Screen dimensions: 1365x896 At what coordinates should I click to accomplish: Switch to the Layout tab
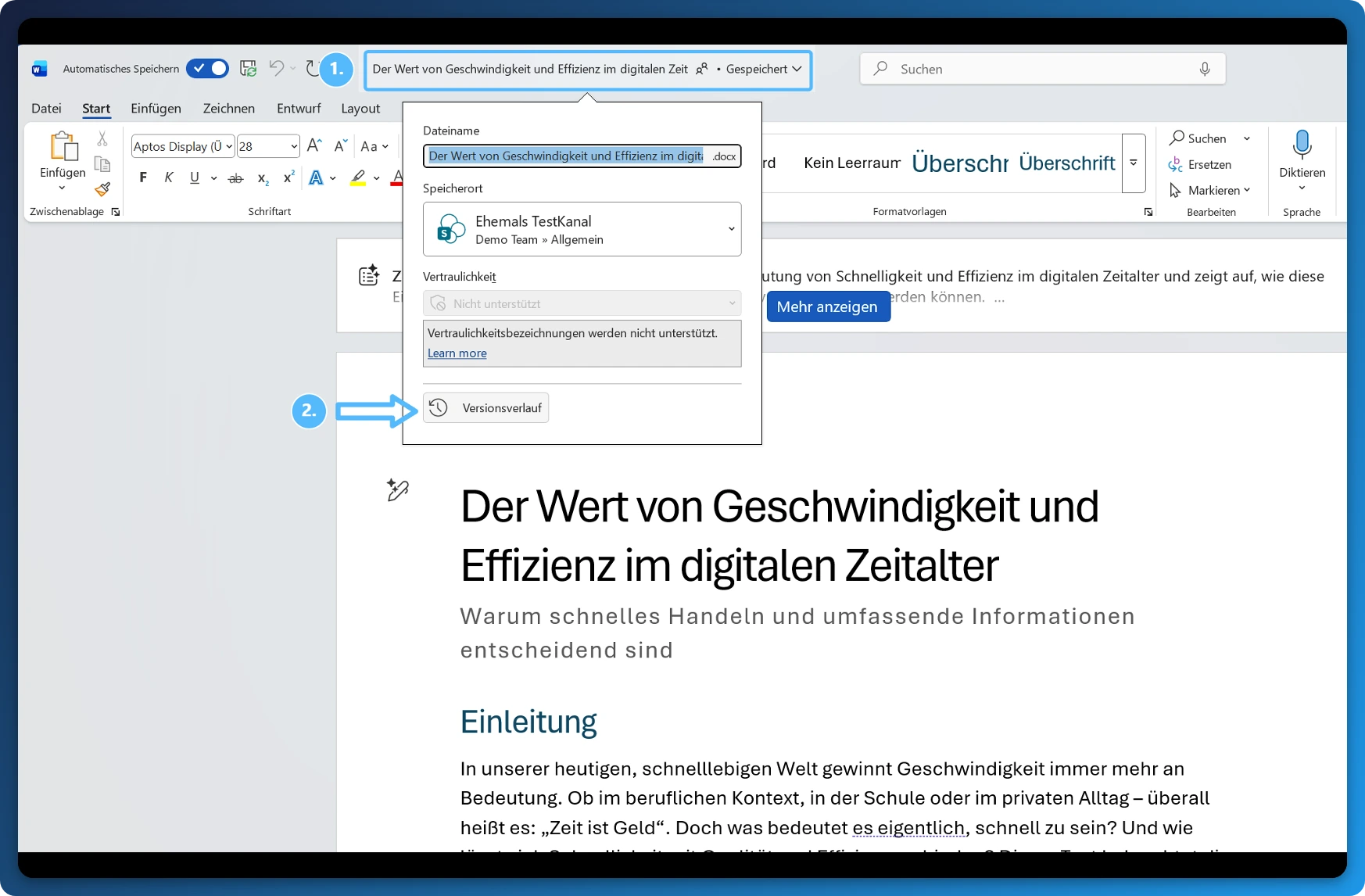(x=360, y=109)
